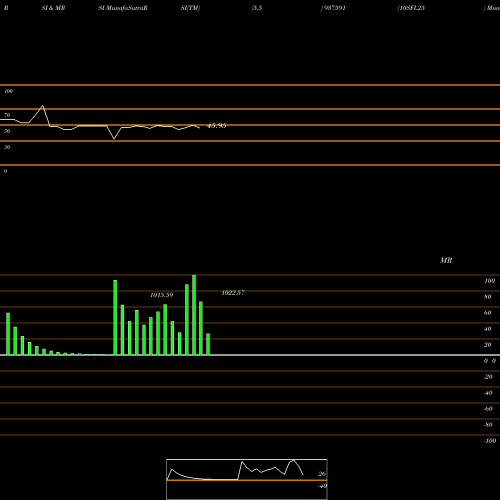Click the header text SI & MR

click(x=53, y=8)
